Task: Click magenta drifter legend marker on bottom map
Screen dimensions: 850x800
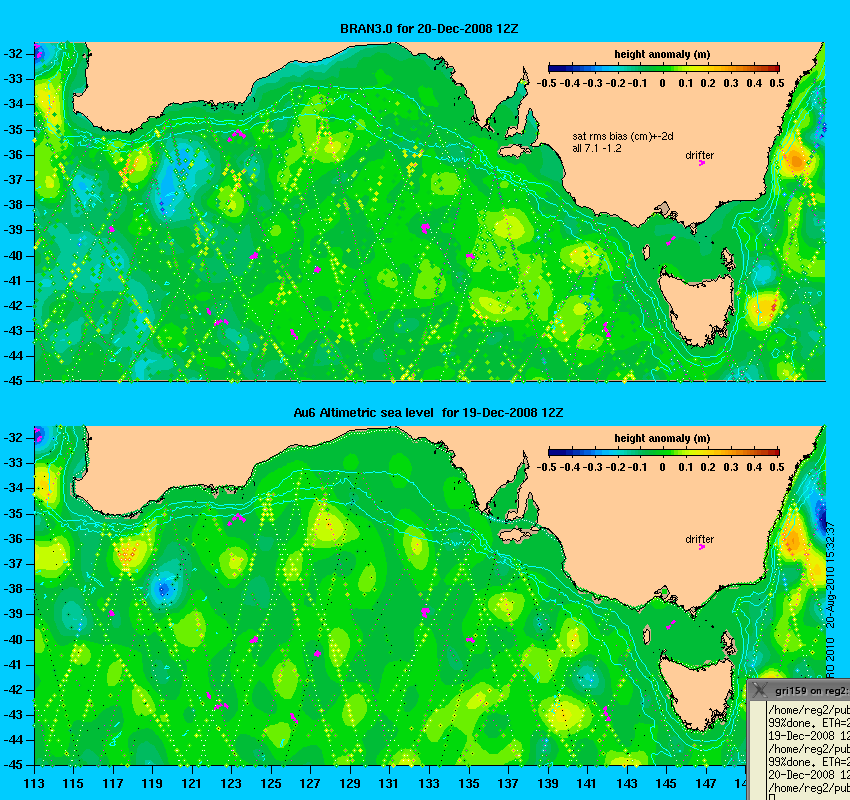Action: 702,547
